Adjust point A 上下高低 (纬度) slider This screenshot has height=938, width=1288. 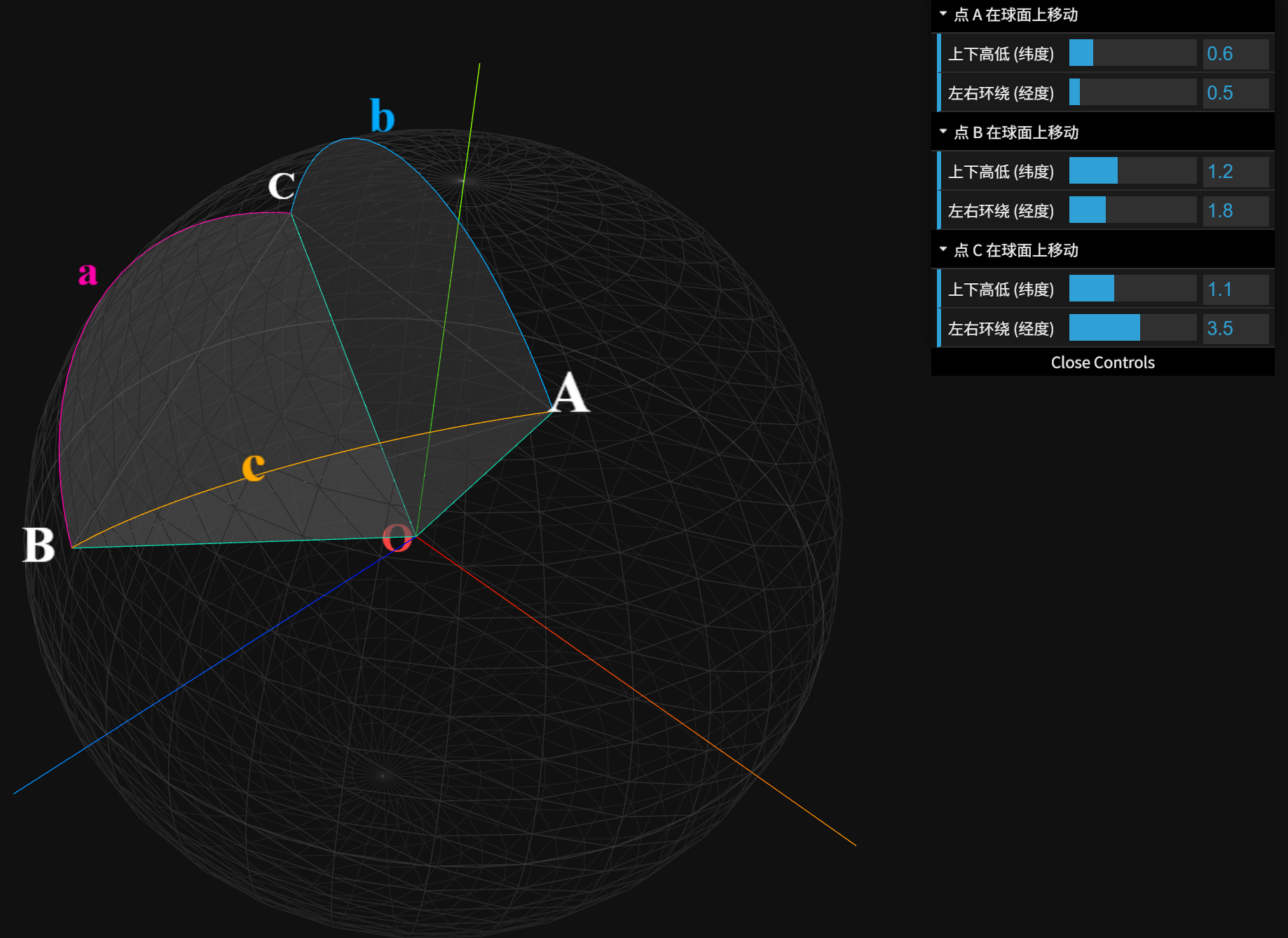coord(1132,53)
